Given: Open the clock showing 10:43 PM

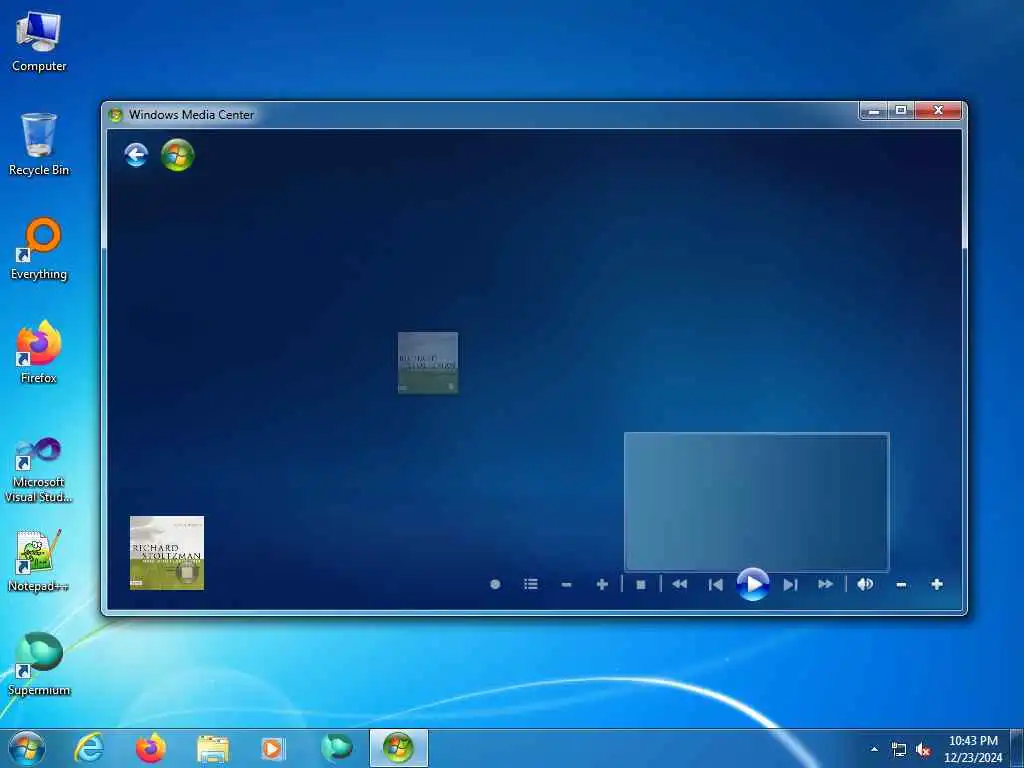Looking at the screenshot, I should (x=973, y=749).
